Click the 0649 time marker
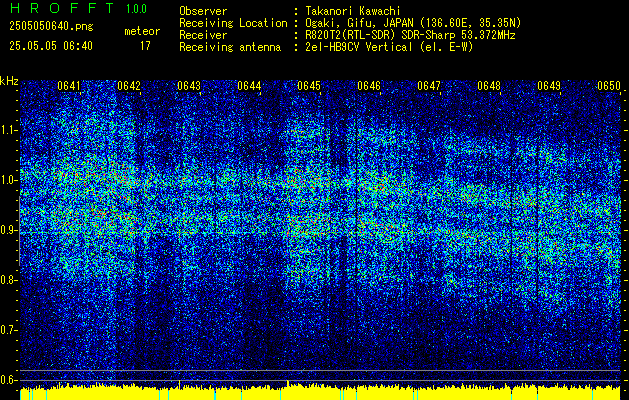Screen dimensions: 629x400 coord(549,86)
